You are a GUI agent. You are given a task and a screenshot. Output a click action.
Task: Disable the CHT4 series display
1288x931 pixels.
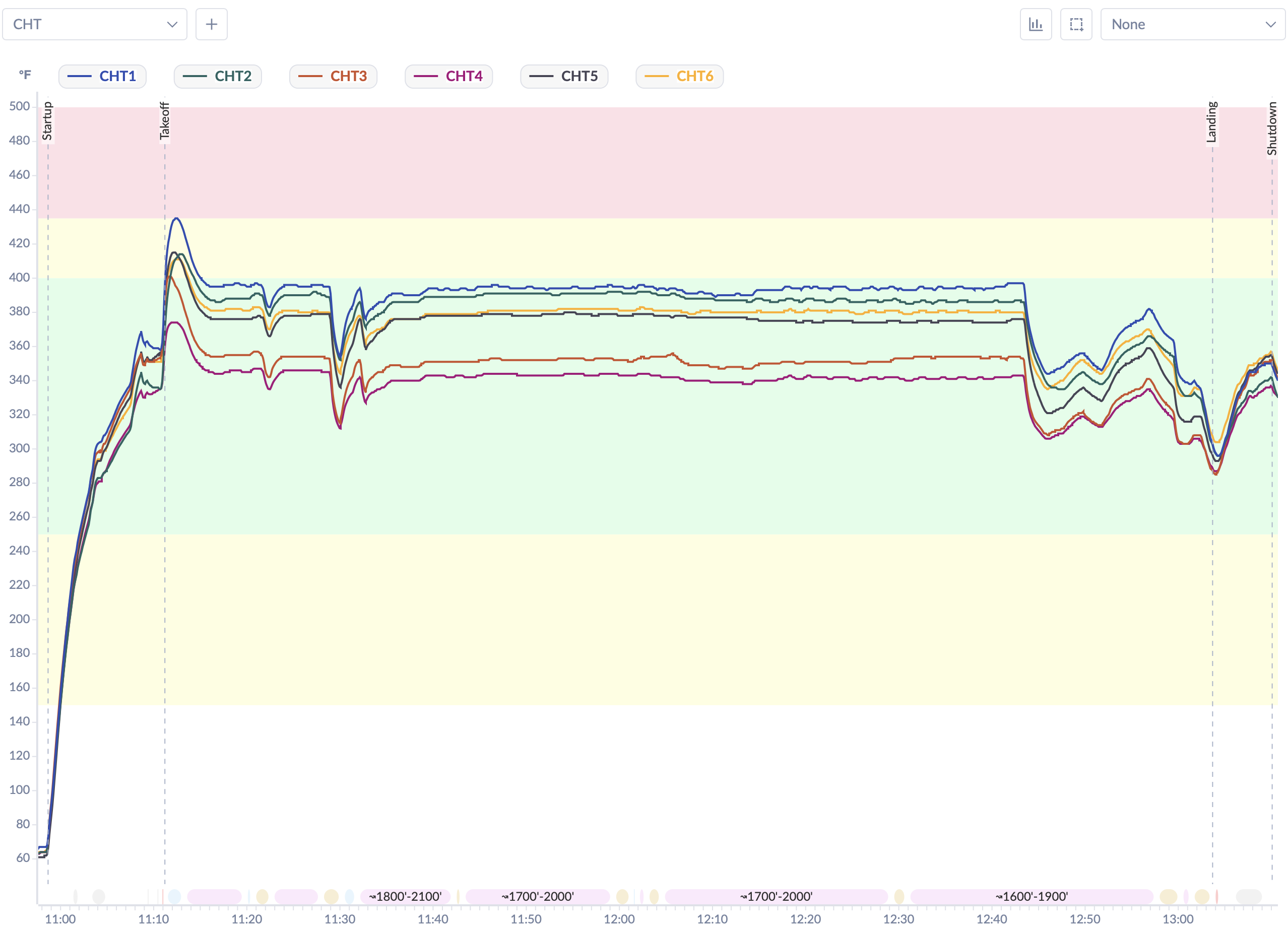[448, 76]
